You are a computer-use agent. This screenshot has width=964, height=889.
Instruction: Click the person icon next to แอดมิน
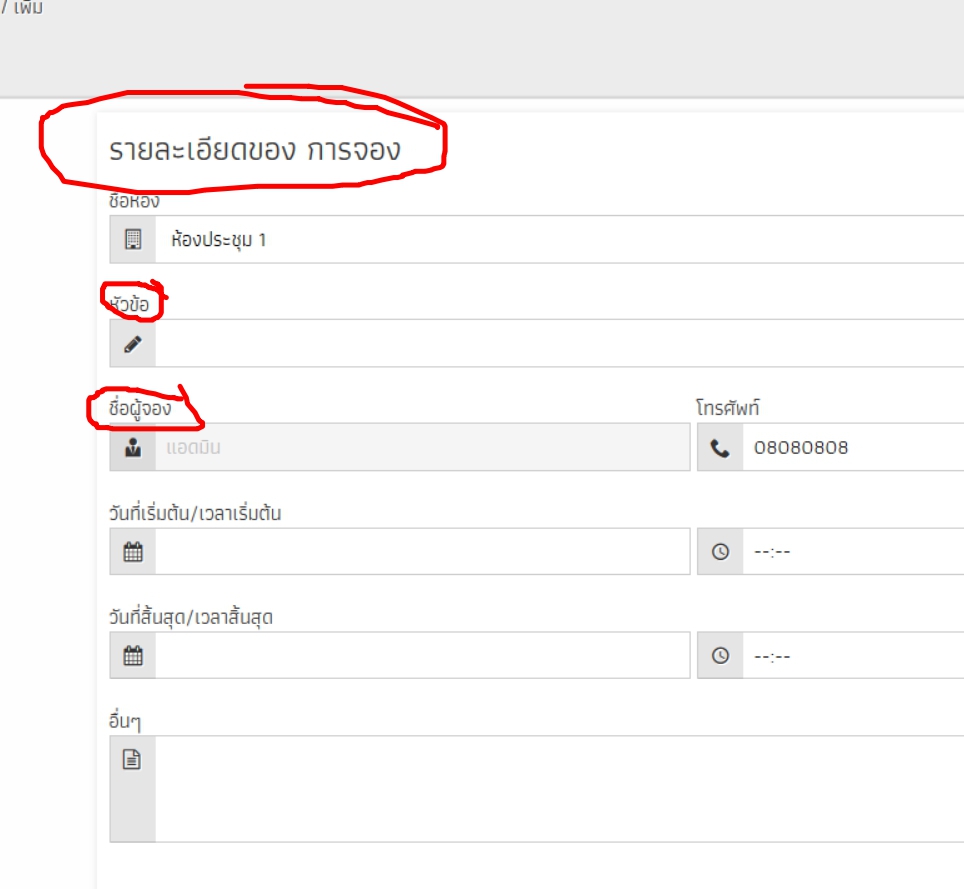(133, 447)
